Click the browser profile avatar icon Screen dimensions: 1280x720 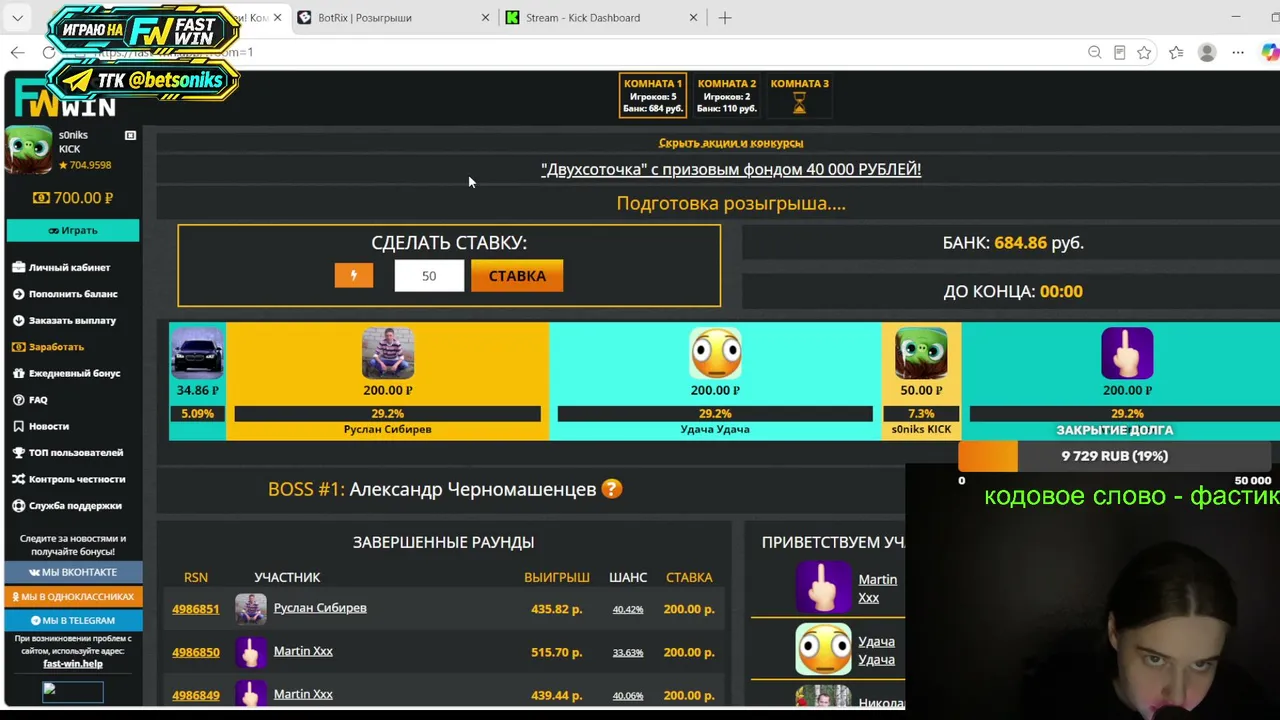(1207, 52)
